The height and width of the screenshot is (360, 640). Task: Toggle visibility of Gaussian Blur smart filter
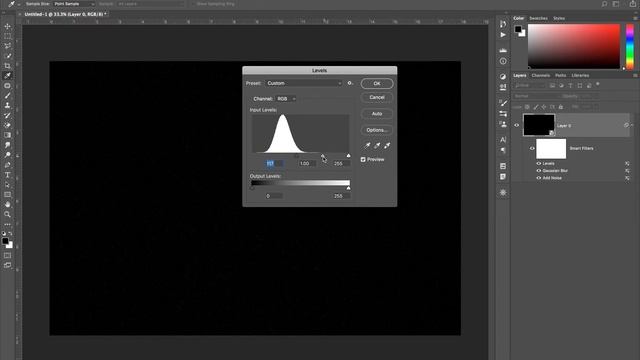538,171
